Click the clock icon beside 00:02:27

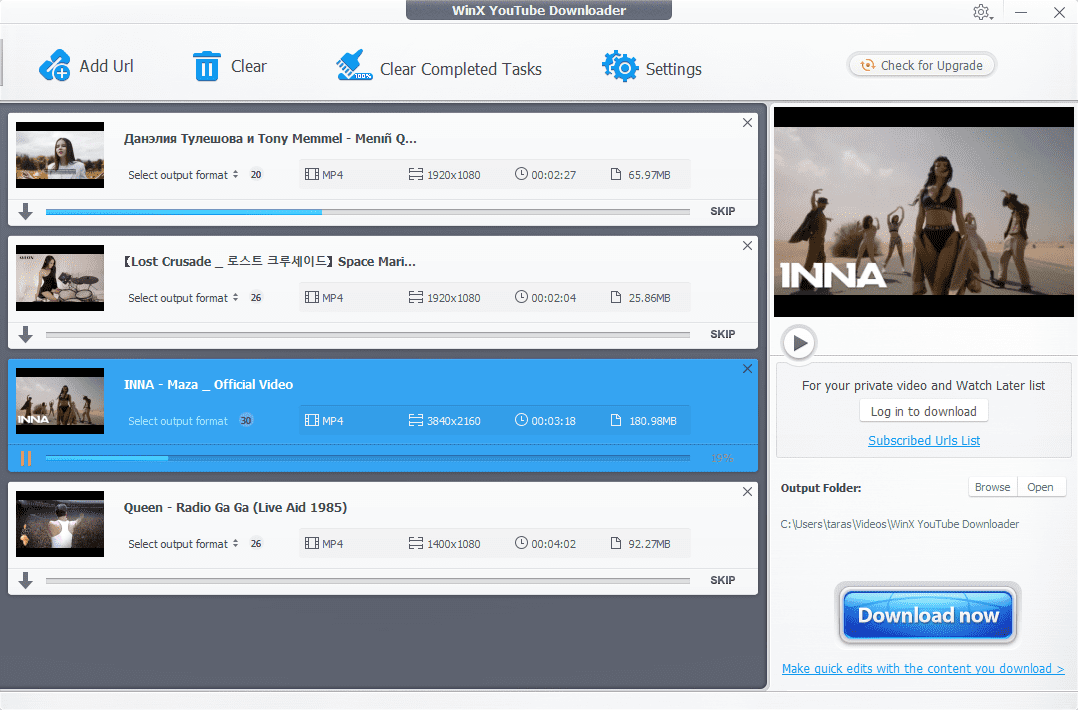click(521, 174)
